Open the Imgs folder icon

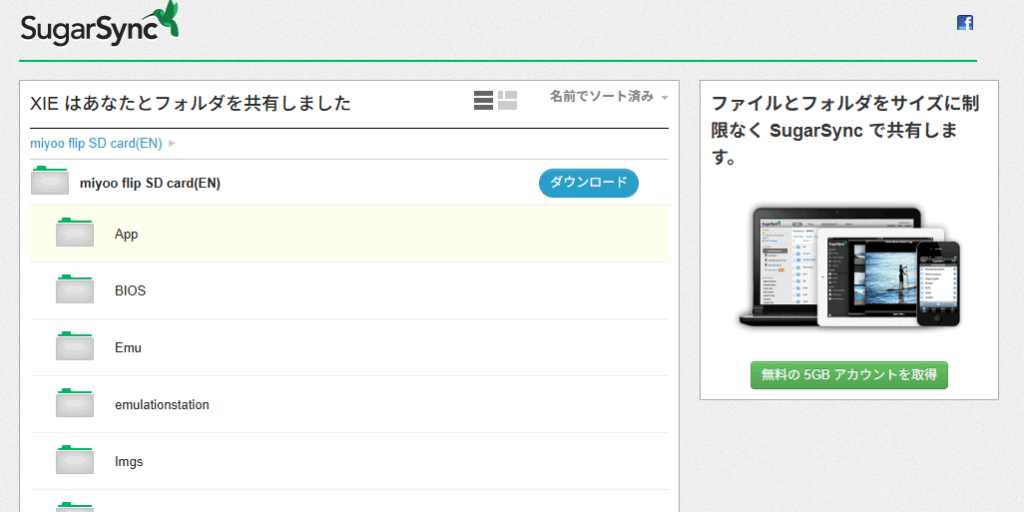click(74, 460)
